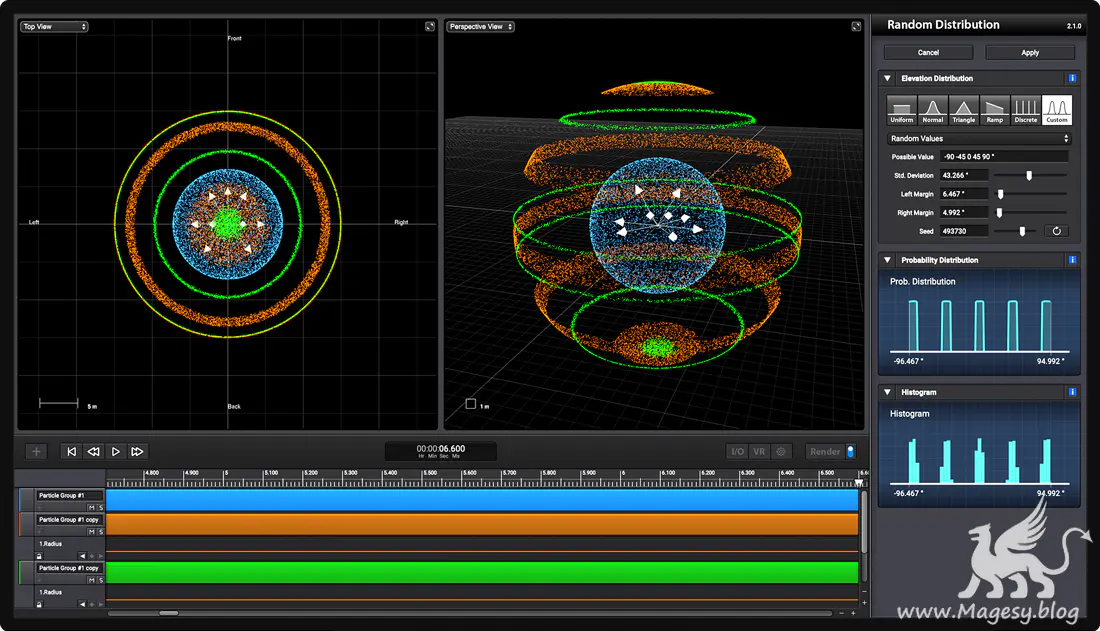Toggle the Render switch
This screenshot has height=631, width=1100.
850,452
